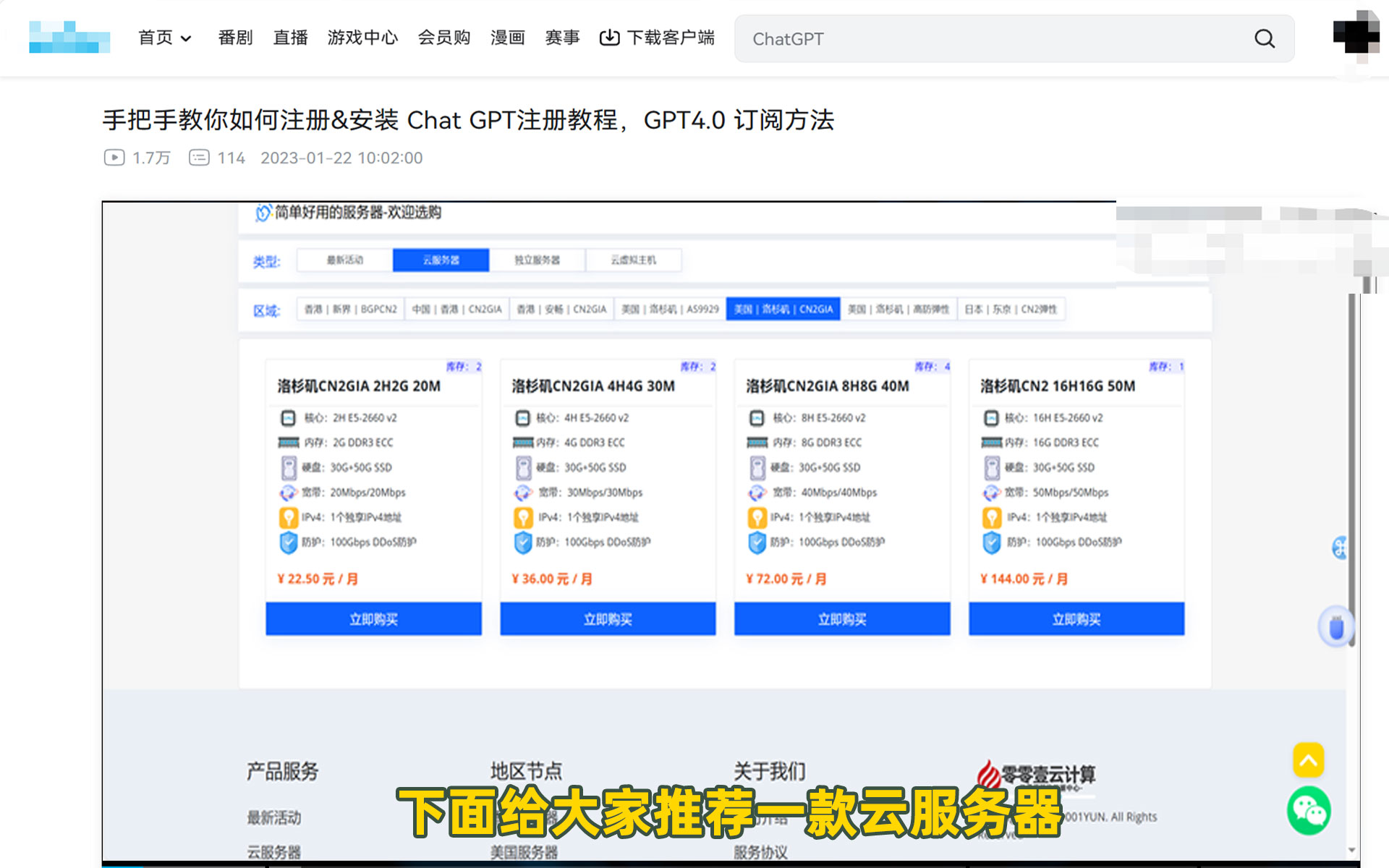Click the bandwidth icon in 2H2G 20M card
This screenshot has height=868, width=1389.
288,493
